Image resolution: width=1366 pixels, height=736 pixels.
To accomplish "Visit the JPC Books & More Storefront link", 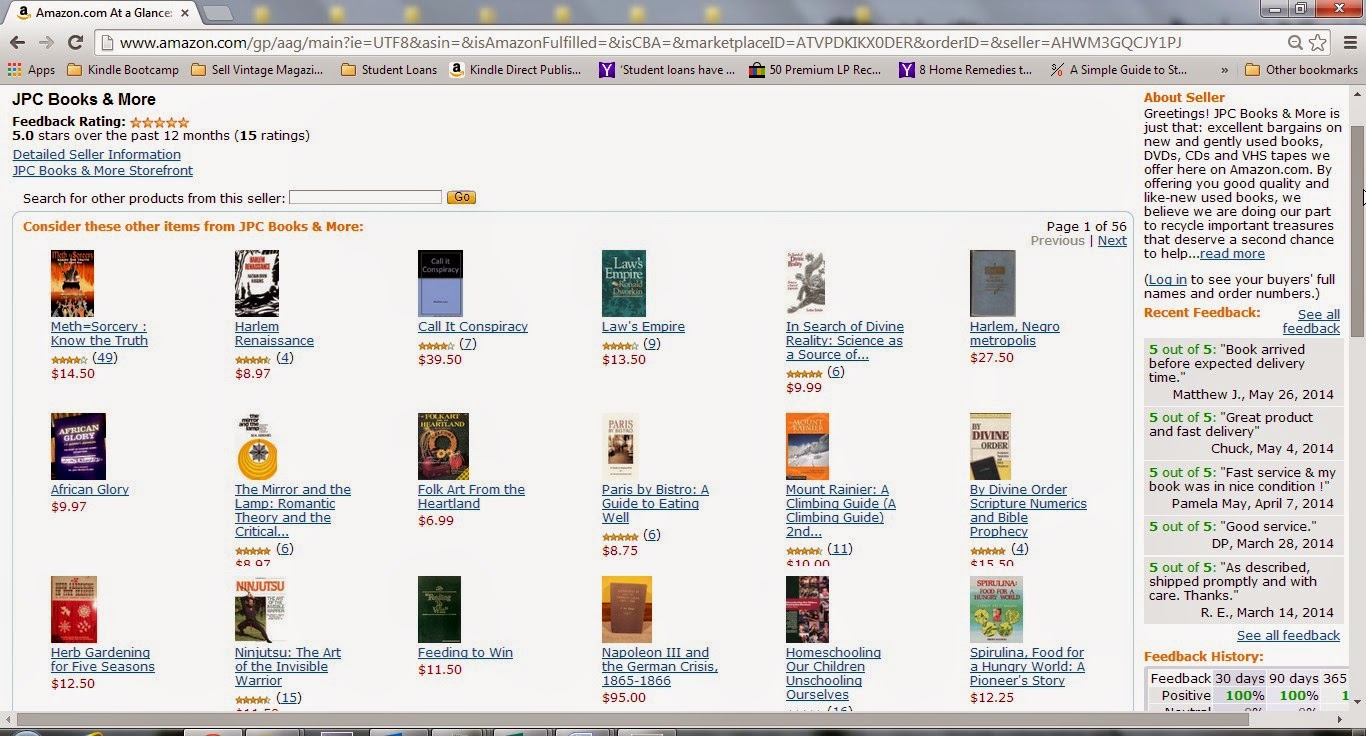I will pyautogui.click(x=103, y=171).
